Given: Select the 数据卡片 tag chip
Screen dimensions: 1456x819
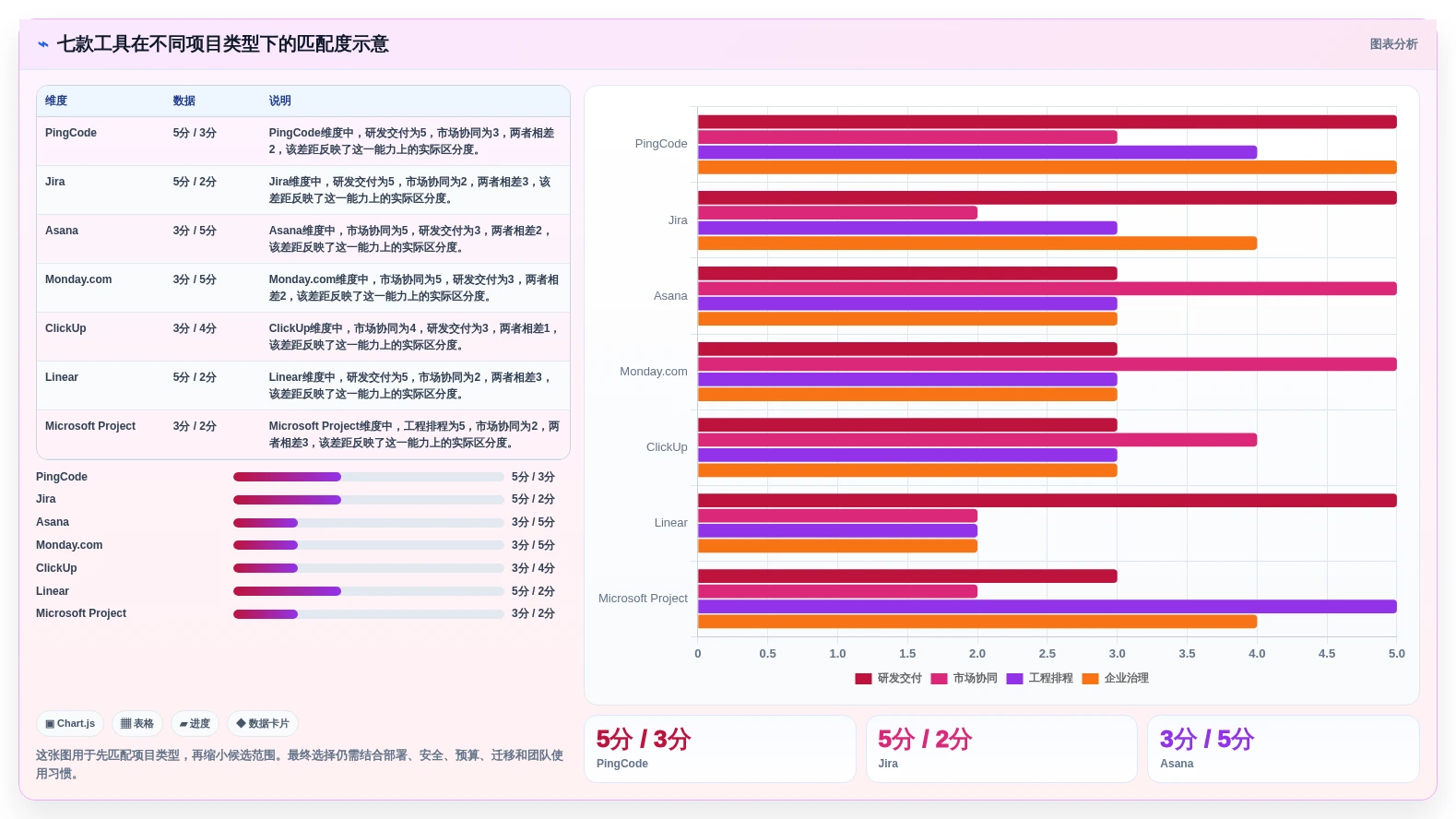Looking at the screenshot, I should tap(263, 724).
